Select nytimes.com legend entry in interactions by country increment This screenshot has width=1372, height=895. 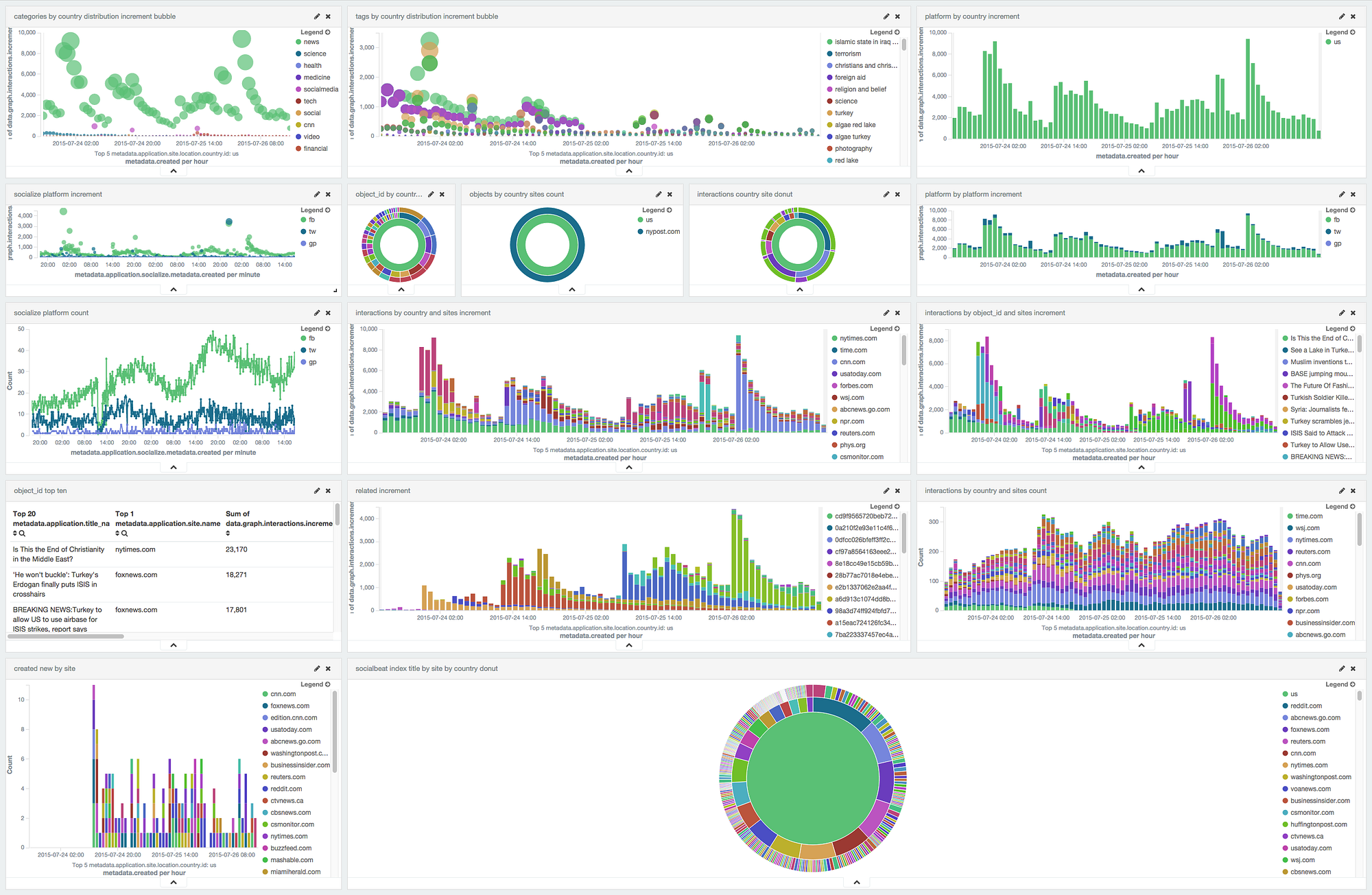tap(858, 338)
